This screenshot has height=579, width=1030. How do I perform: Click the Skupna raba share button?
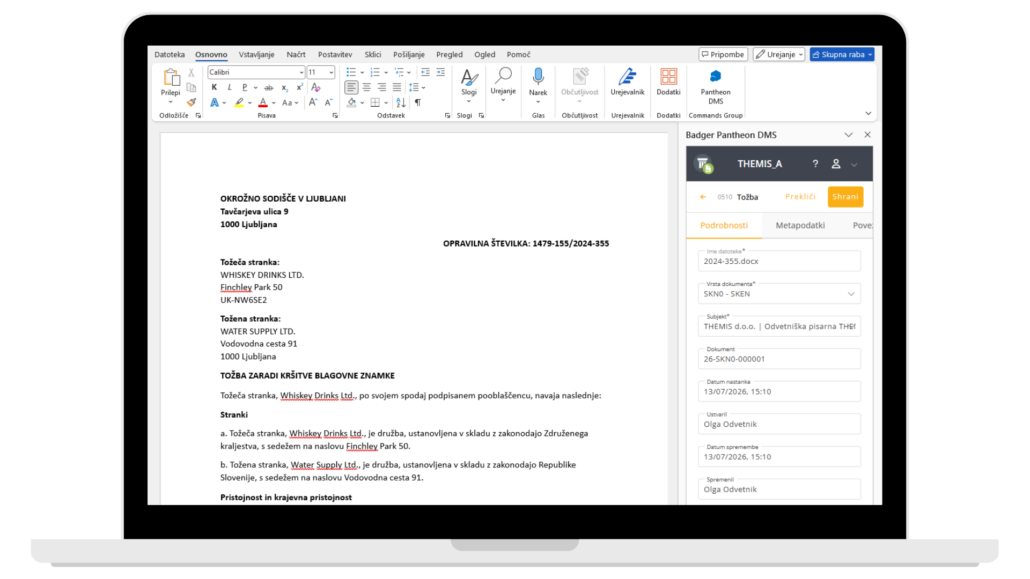pos(841,55)
